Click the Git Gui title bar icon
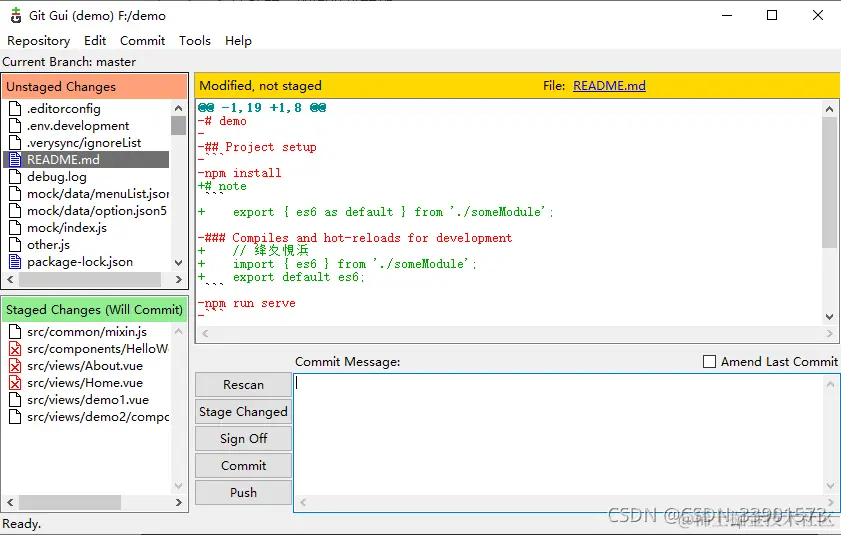The image size is (841, 535). [16, 16]
